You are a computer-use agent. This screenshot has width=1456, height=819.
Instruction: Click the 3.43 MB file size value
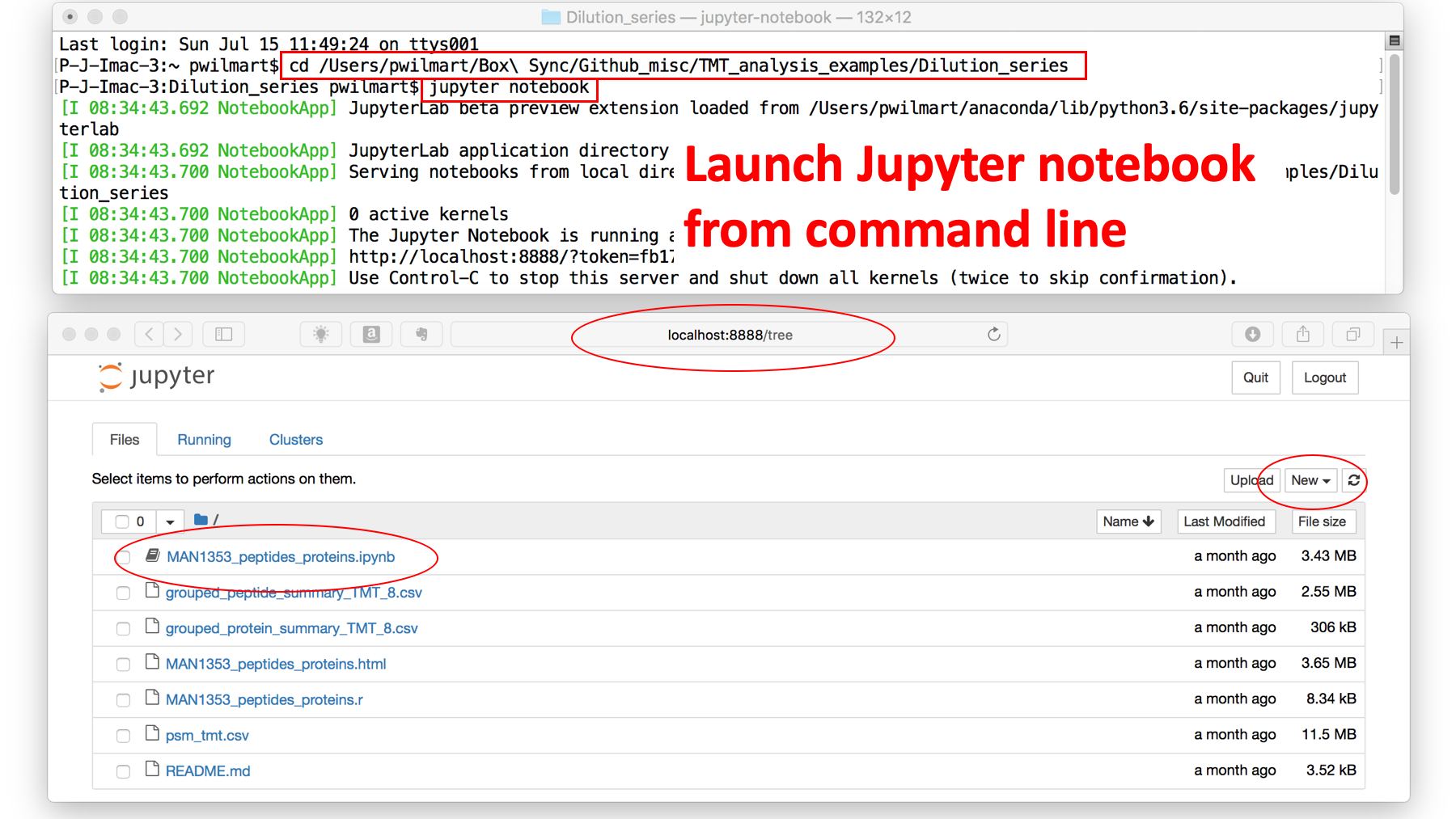[1328, 555]
